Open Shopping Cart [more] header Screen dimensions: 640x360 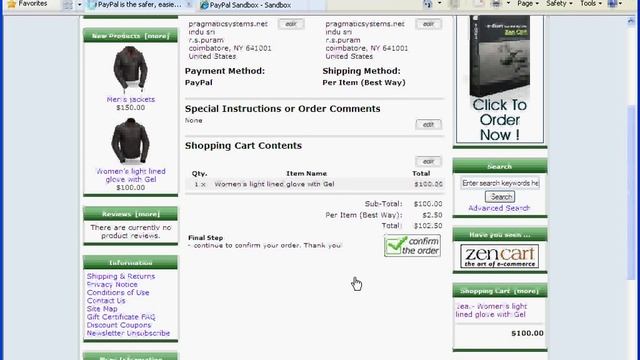500,291
